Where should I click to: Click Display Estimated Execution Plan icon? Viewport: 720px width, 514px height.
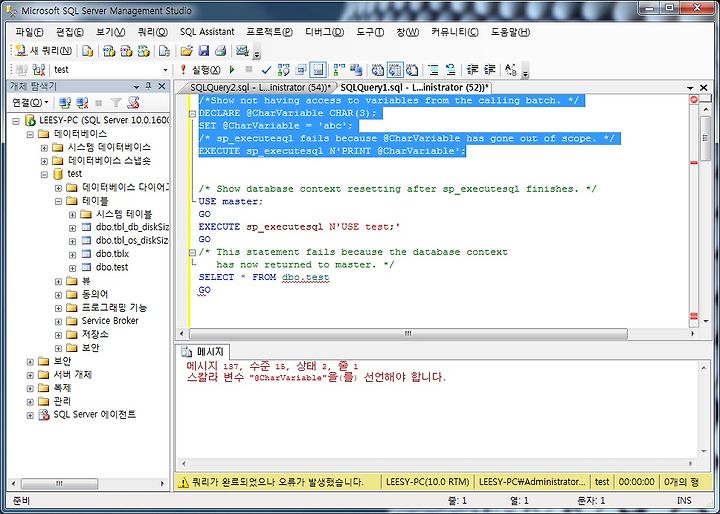pyautogui.click(x=284, y=70)
